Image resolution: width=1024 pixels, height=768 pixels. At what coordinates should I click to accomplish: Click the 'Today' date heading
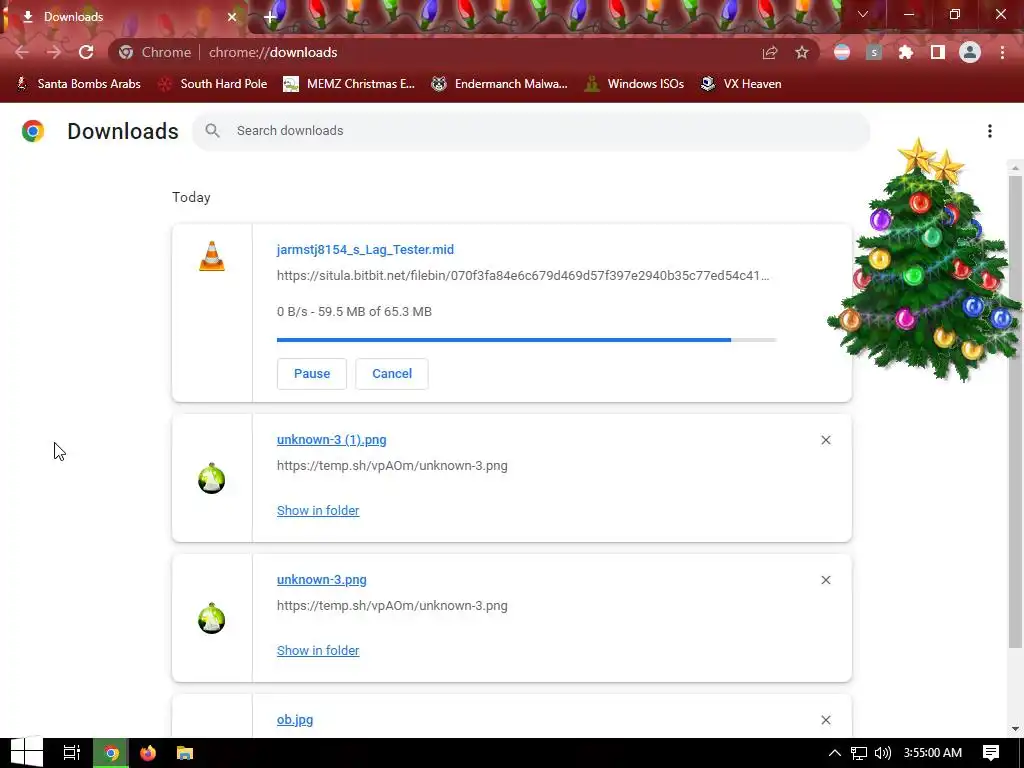191,197
